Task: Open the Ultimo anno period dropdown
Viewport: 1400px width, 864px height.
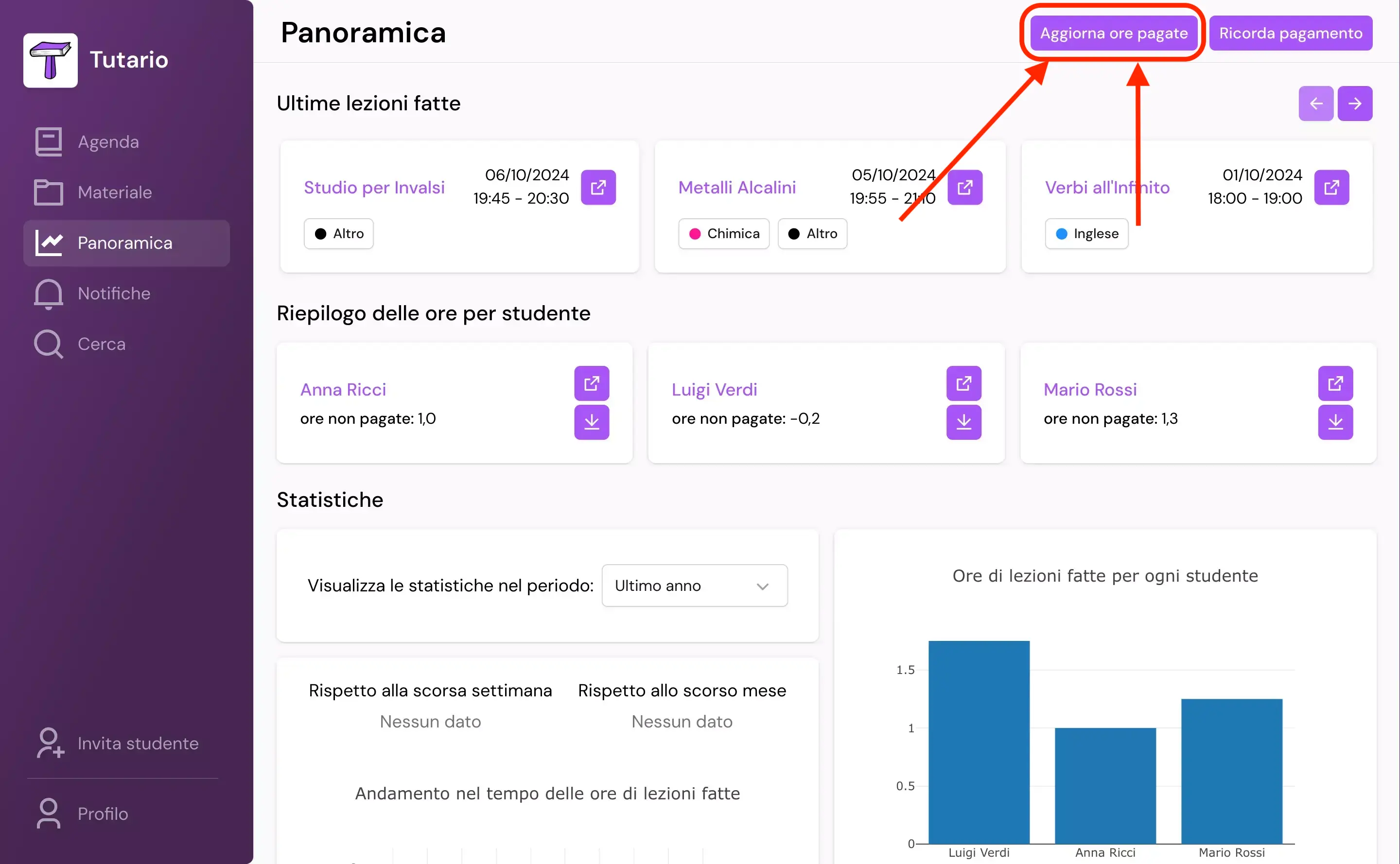Action: (694, 586)
